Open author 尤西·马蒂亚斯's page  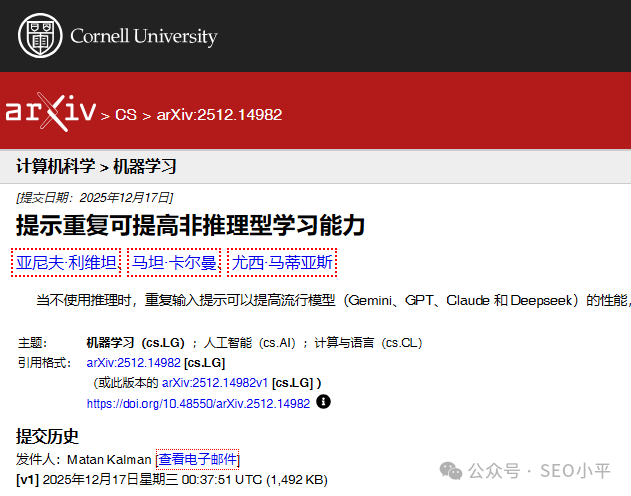282,263
